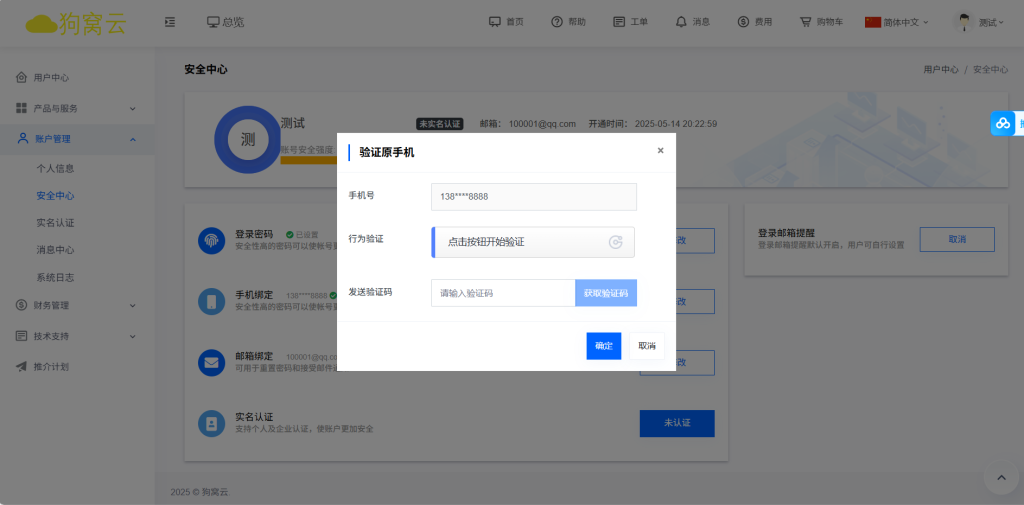Click the user avatar picture

click(963, 22)
